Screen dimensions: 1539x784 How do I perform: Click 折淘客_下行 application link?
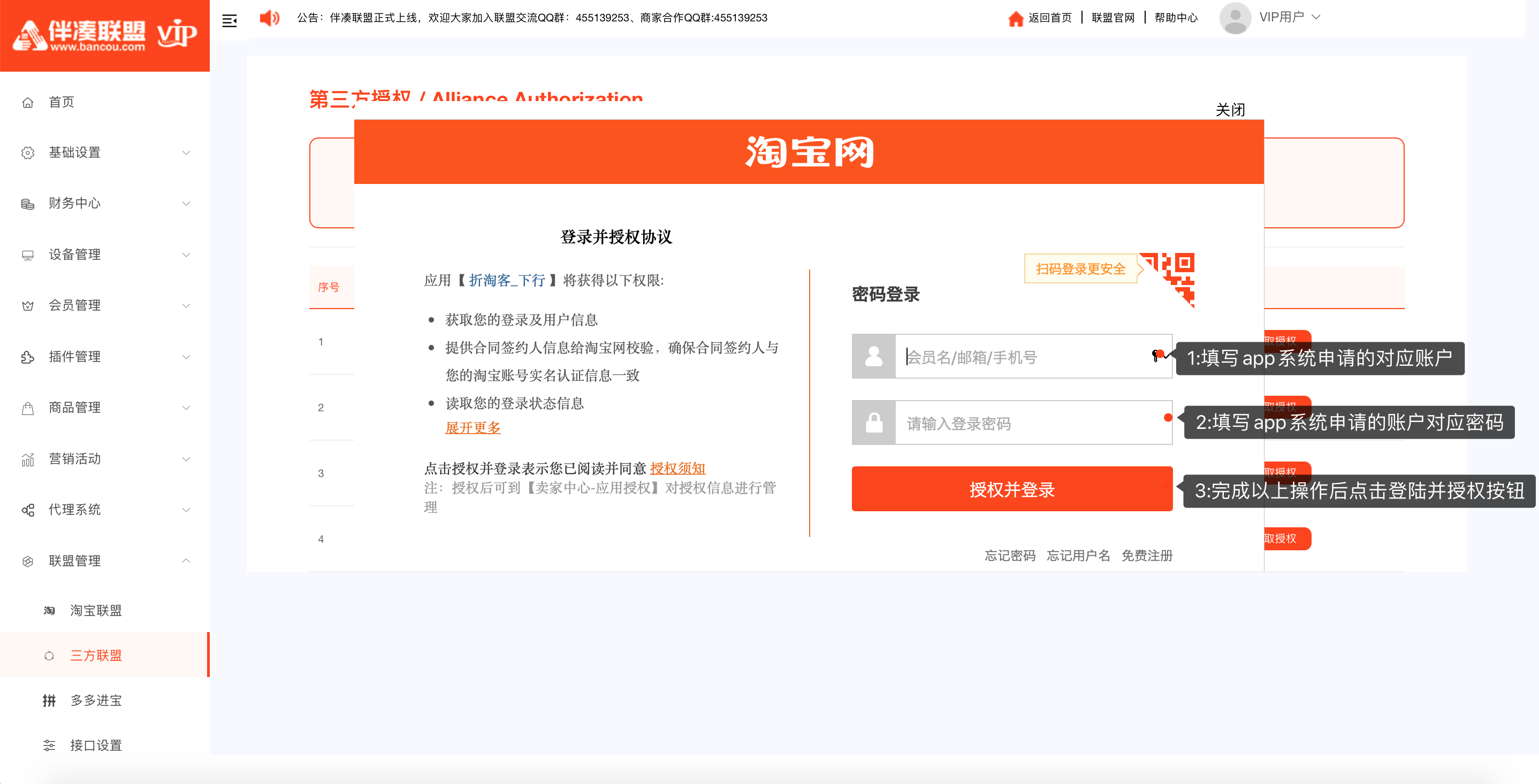click(507, 281)
